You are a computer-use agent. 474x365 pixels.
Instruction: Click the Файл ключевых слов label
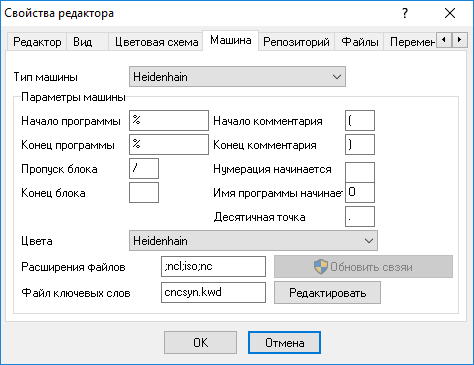76,293
